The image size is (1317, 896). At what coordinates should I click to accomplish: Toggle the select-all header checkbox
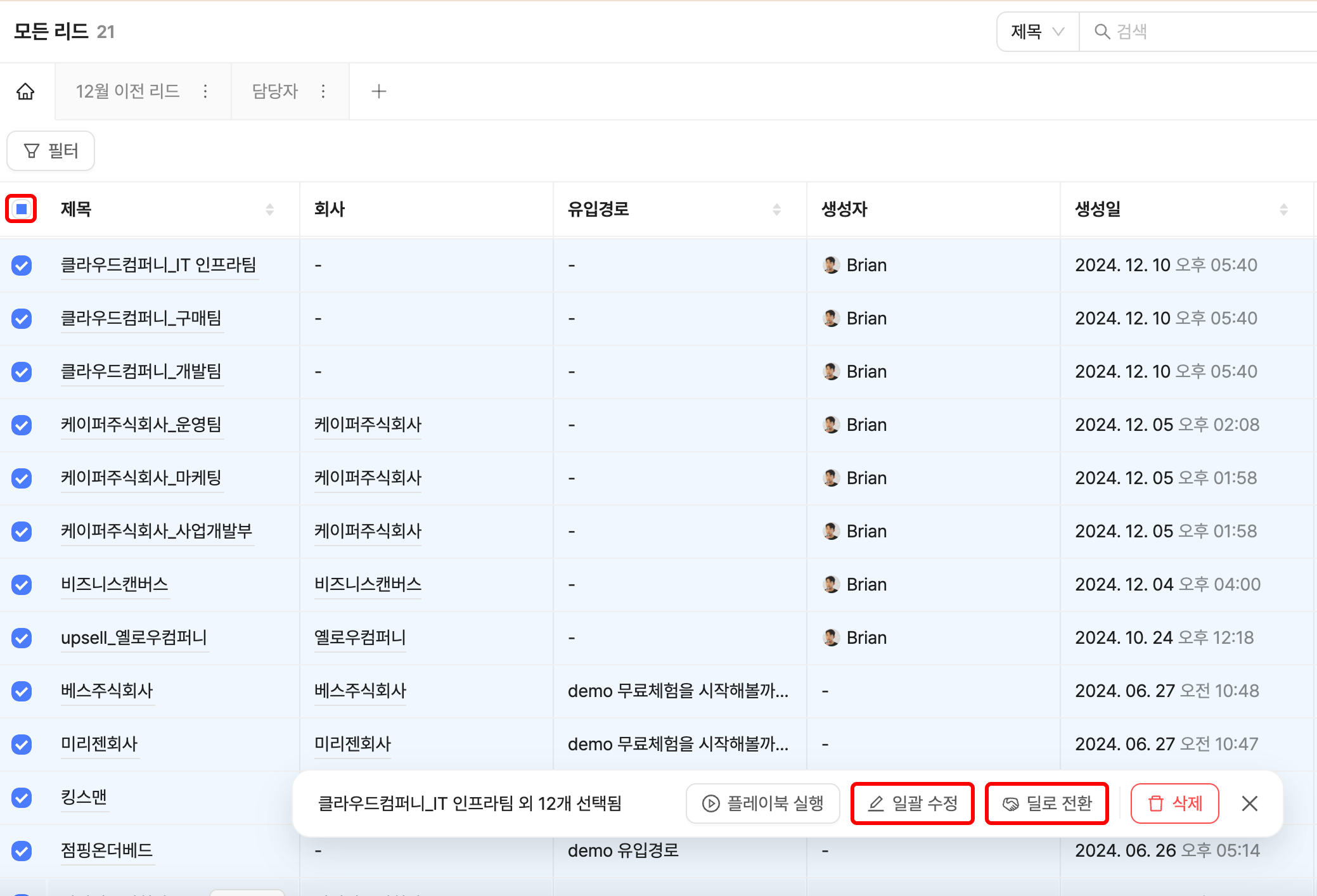[22, 209]
